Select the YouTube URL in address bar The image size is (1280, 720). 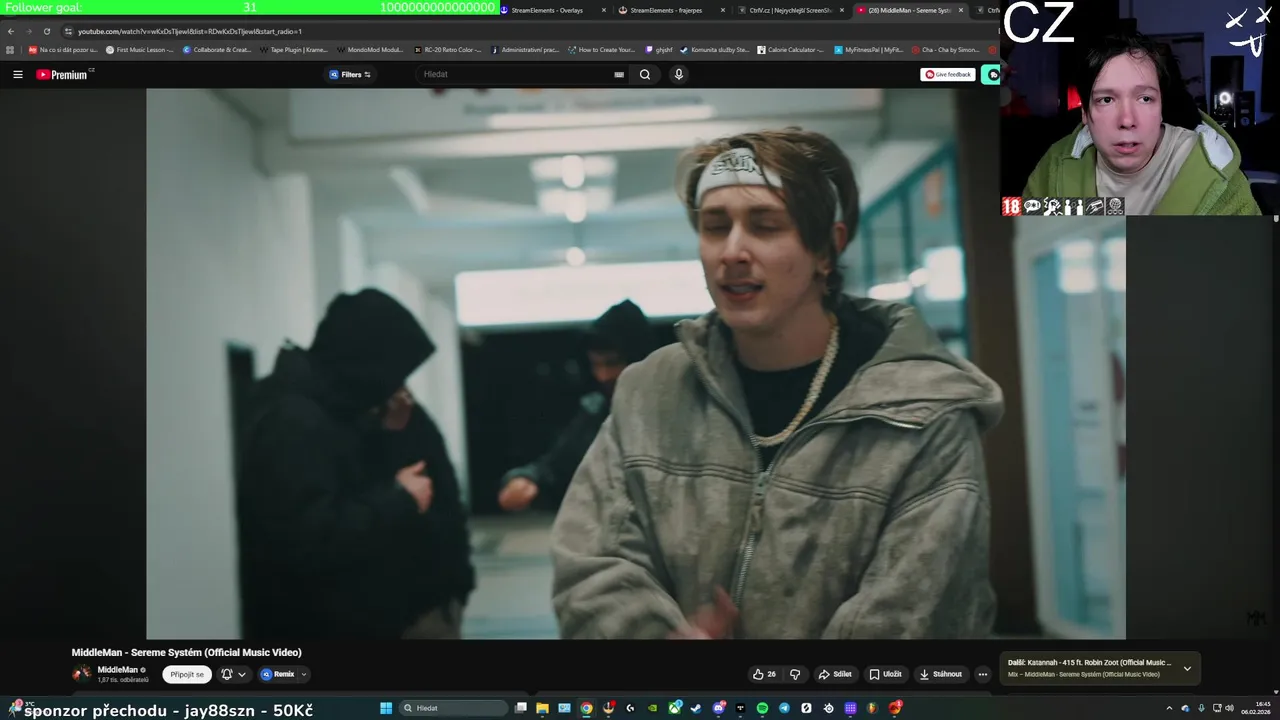click(190, 31)
